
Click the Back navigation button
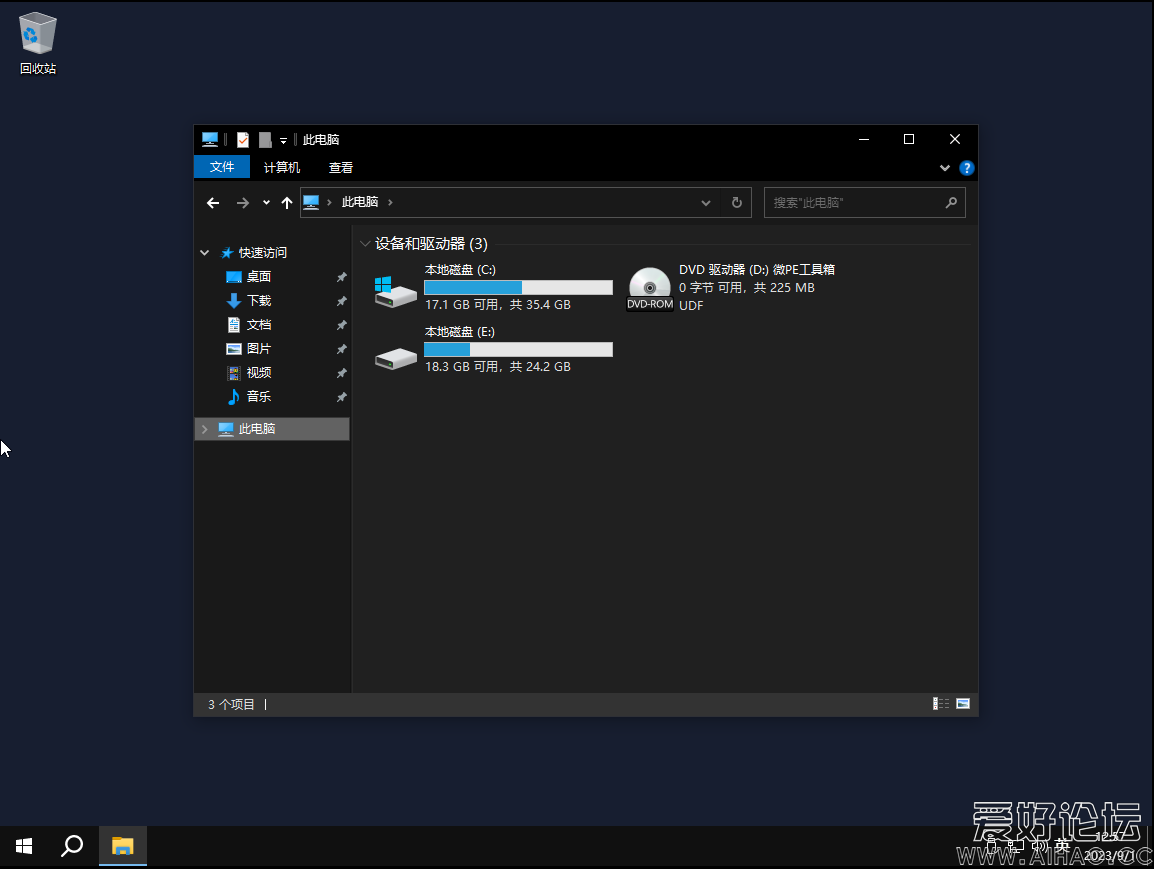point(213,202)
